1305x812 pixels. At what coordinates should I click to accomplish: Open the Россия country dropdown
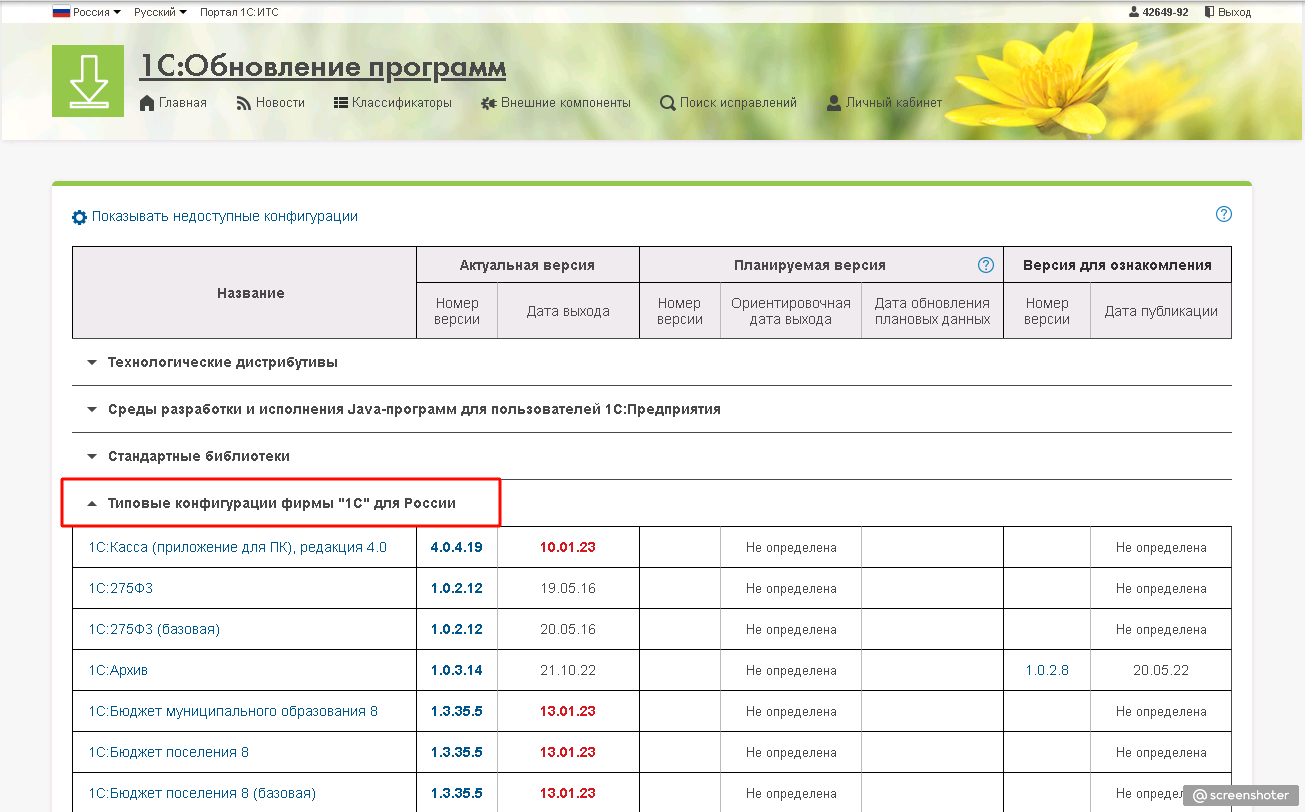97,12
